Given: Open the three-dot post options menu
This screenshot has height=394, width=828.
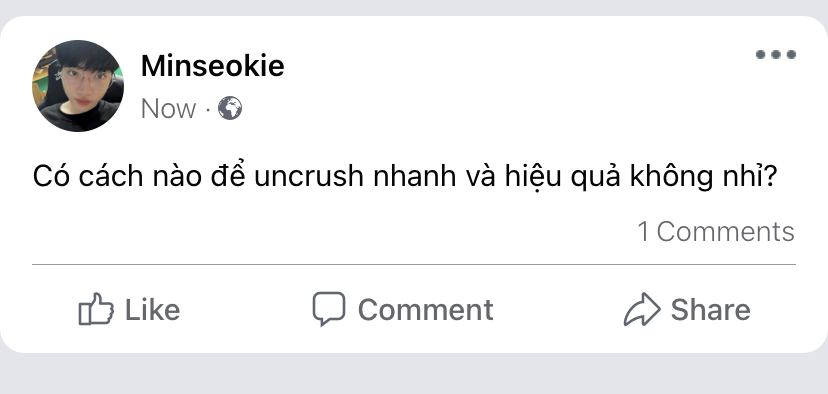Looking at the screenshot, I should pyautogui.click(x=776, y=54).
